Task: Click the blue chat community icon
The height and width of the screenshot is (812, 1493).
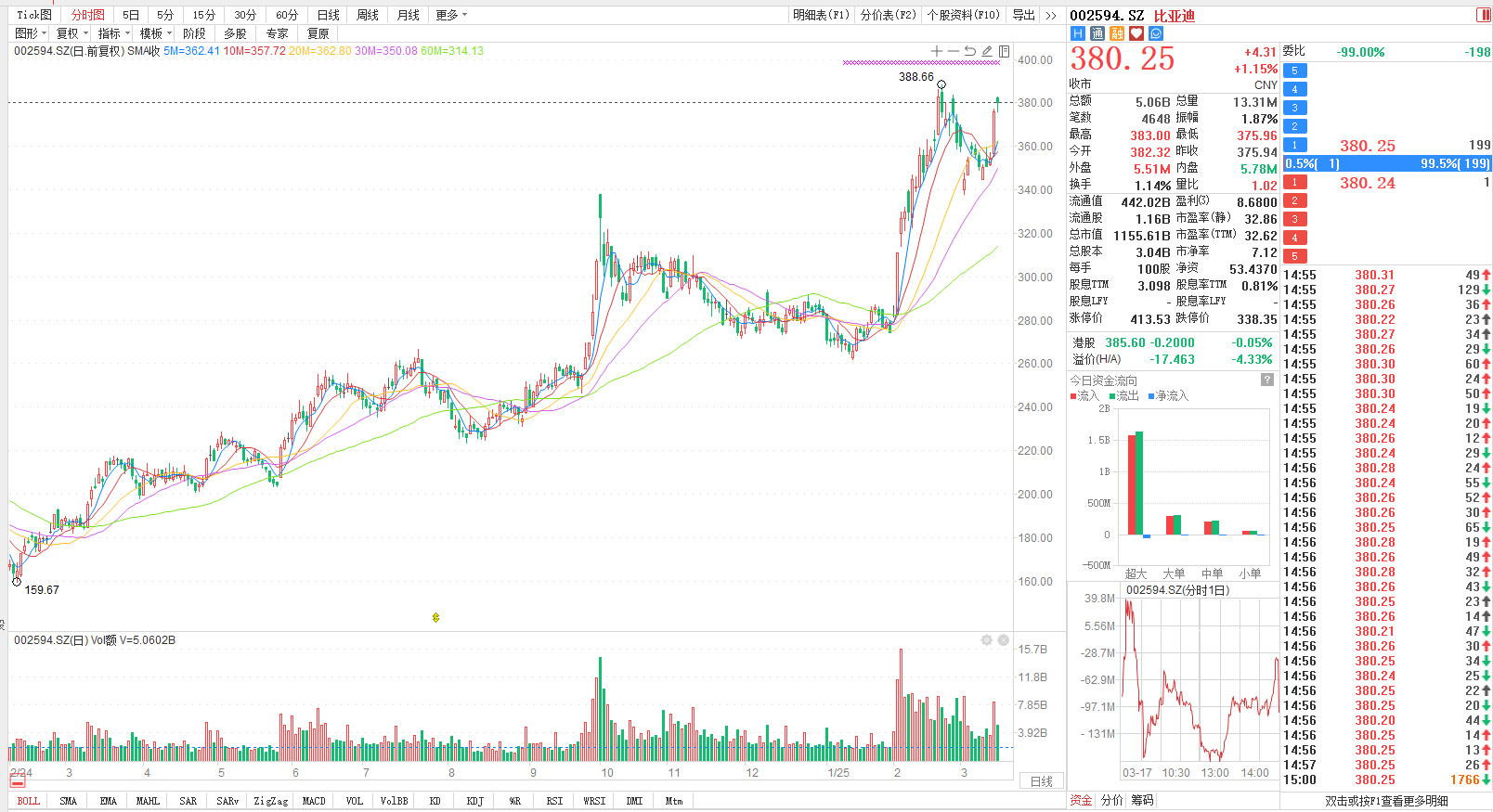Action: (1156, 33)
